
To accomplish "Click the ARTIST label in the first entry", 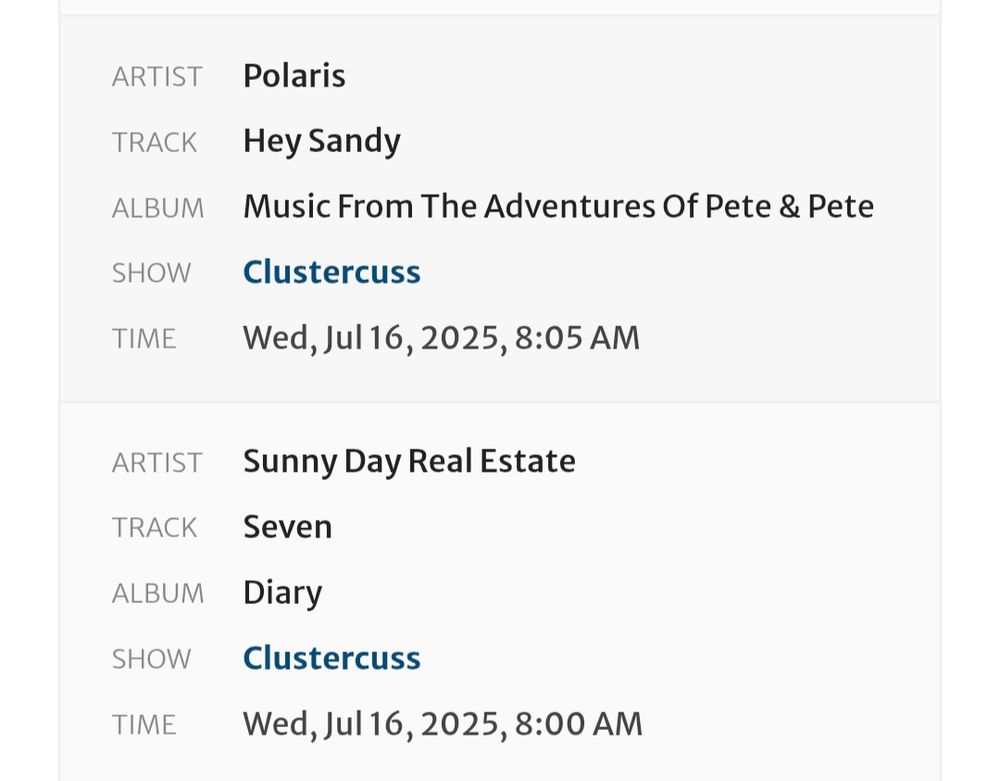I will coord(156,77).
